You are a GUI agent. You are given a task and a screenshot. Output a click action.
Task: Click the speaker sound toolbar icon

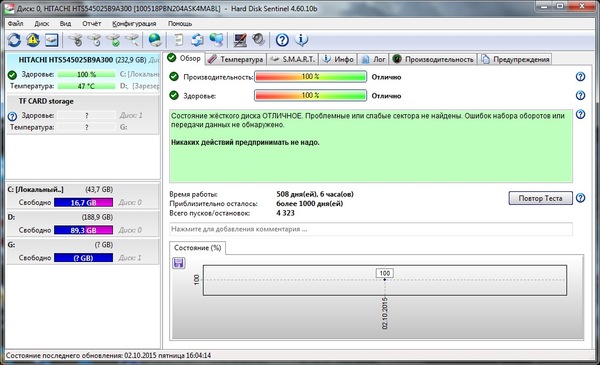pos(259,40)
